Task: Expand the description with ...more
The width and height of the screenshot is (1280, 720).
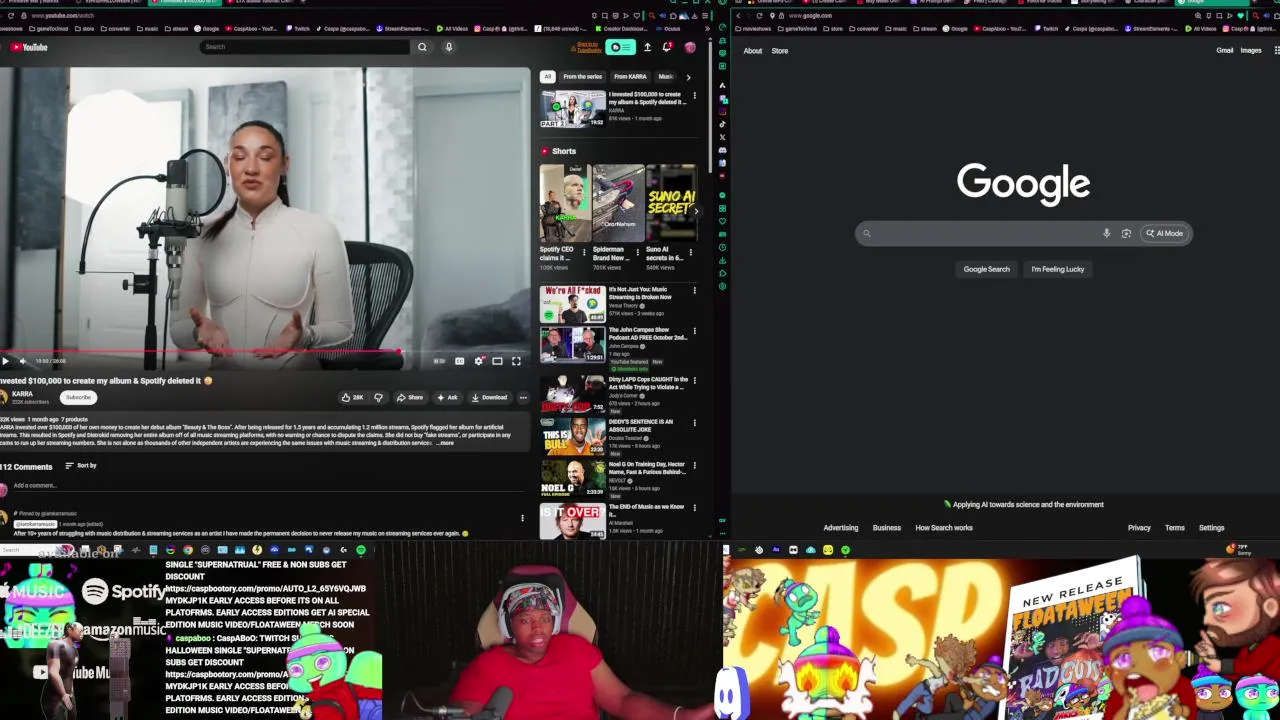Action: pos(445,443)
